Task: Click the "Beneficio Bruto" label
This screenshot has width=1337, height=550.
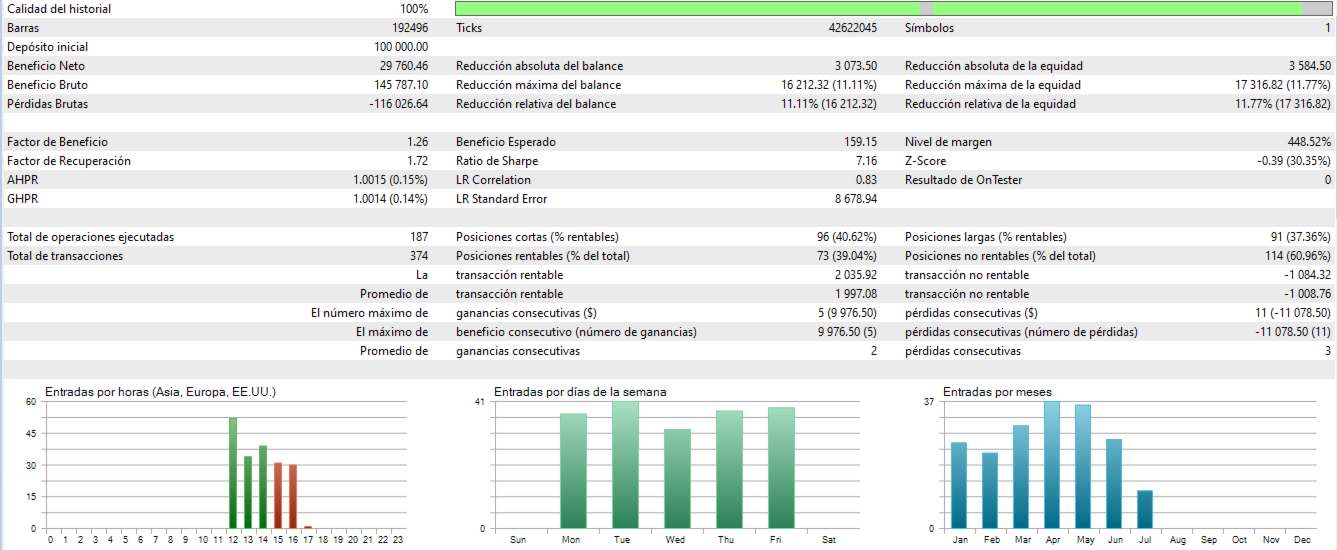Action: point(47,85)
